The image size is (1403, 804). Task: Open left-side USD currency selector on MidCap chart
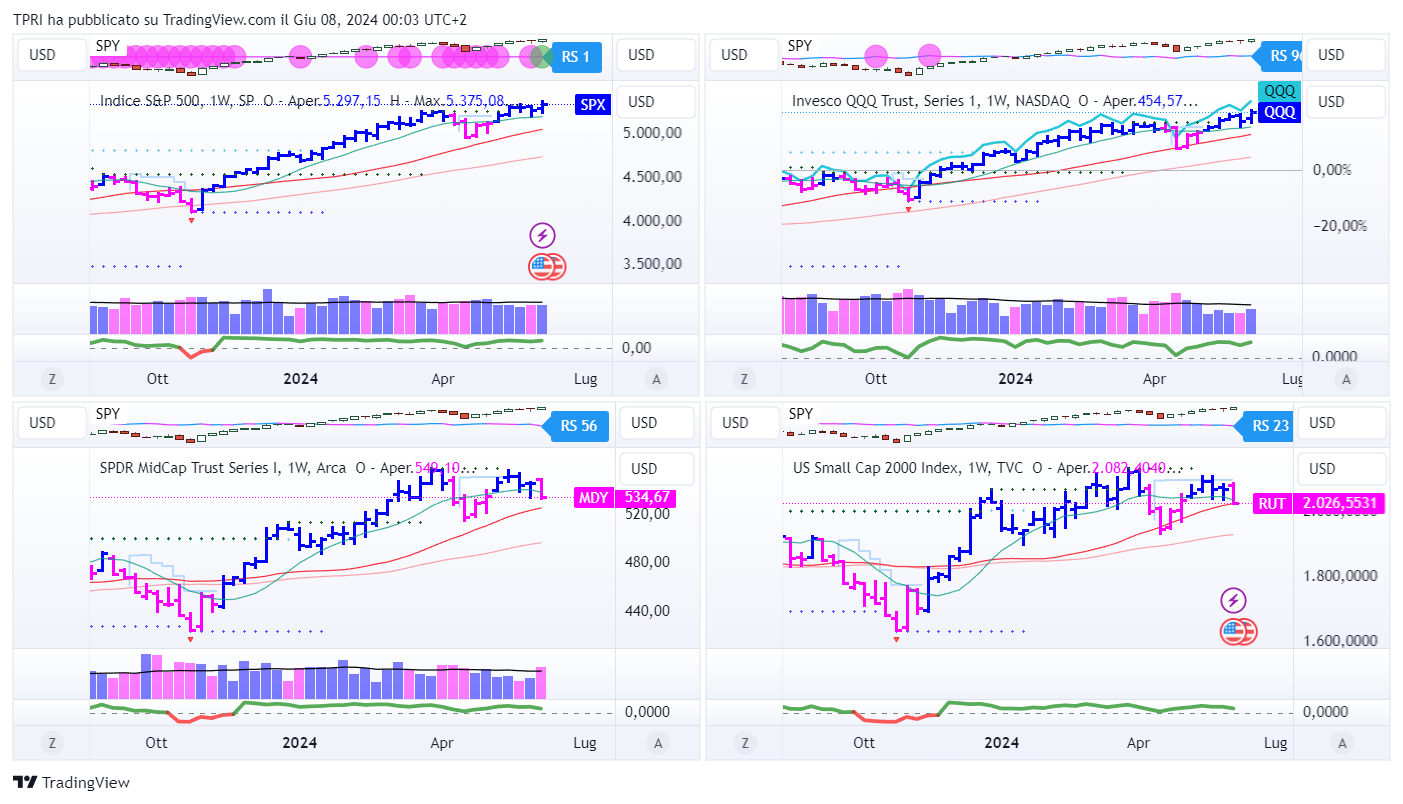(42, 423)
